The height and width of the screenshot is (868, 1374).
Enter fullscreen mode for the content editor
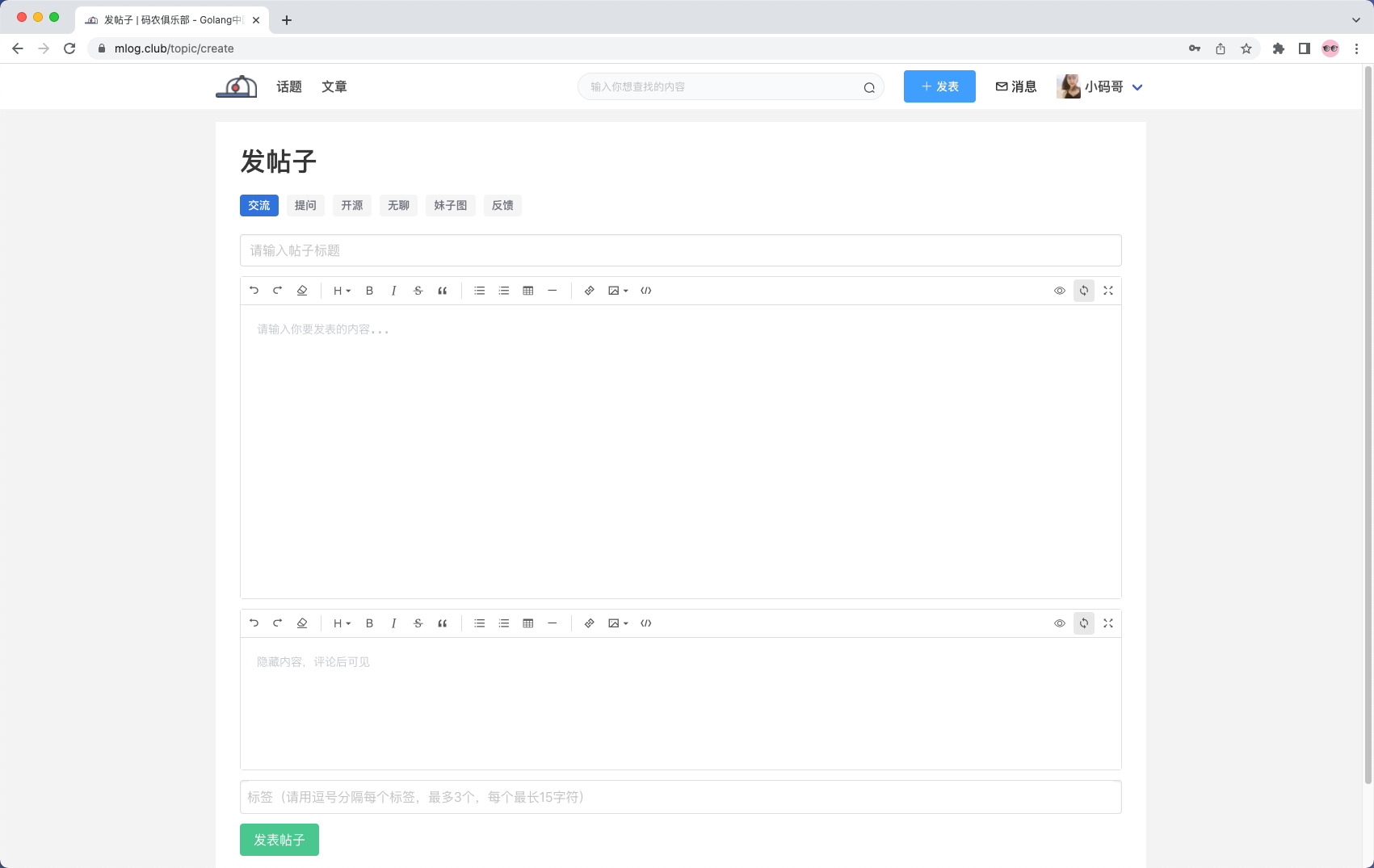point(1107,291)
